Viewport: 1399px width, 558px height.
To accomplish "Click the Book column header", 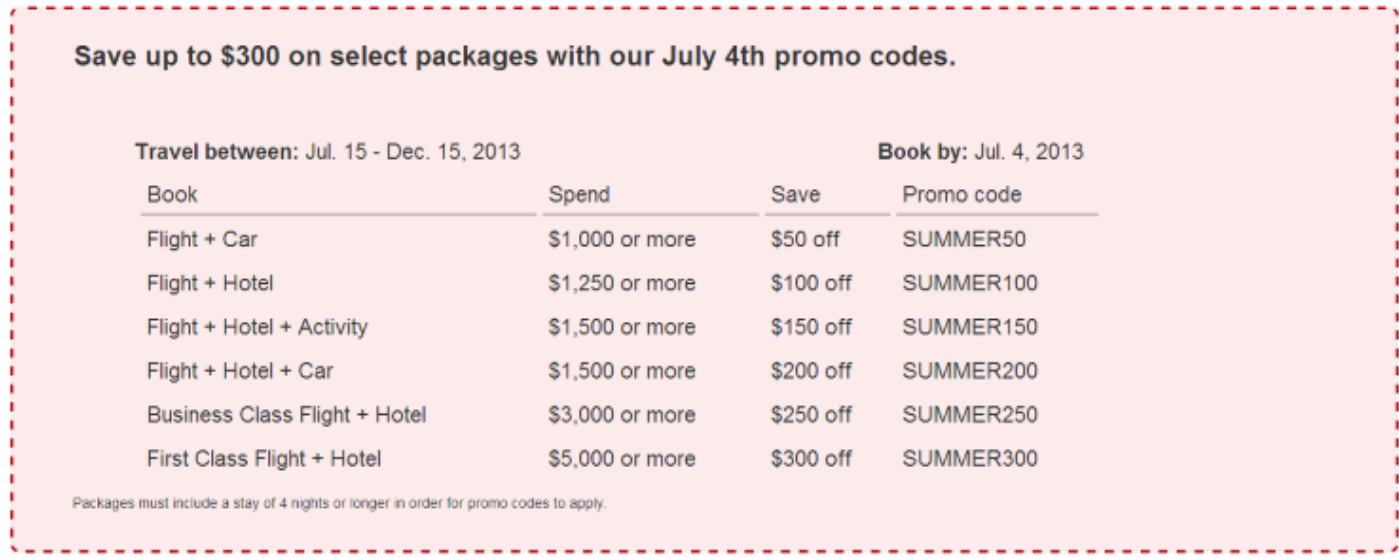I will point(173,195).
